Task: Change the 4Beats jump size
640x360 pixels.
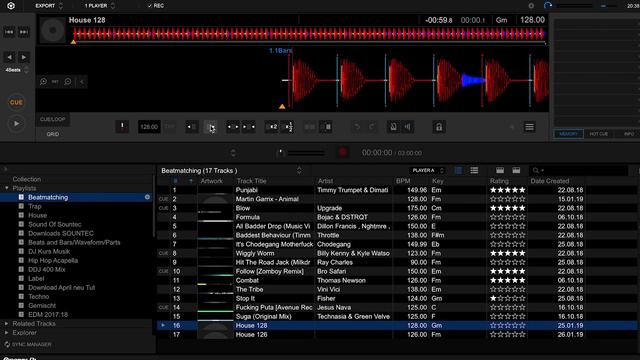Action: (x=17, y=70)
